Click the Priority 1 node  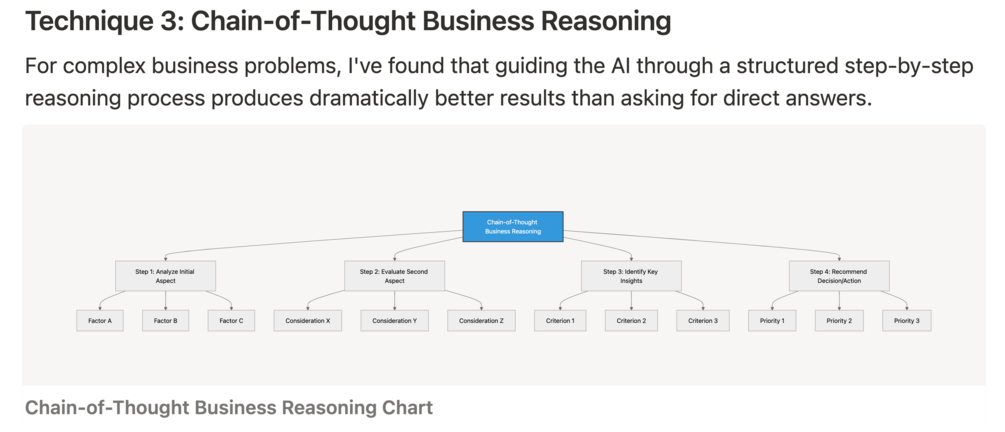pyautogui.click(x=774, y=321)
